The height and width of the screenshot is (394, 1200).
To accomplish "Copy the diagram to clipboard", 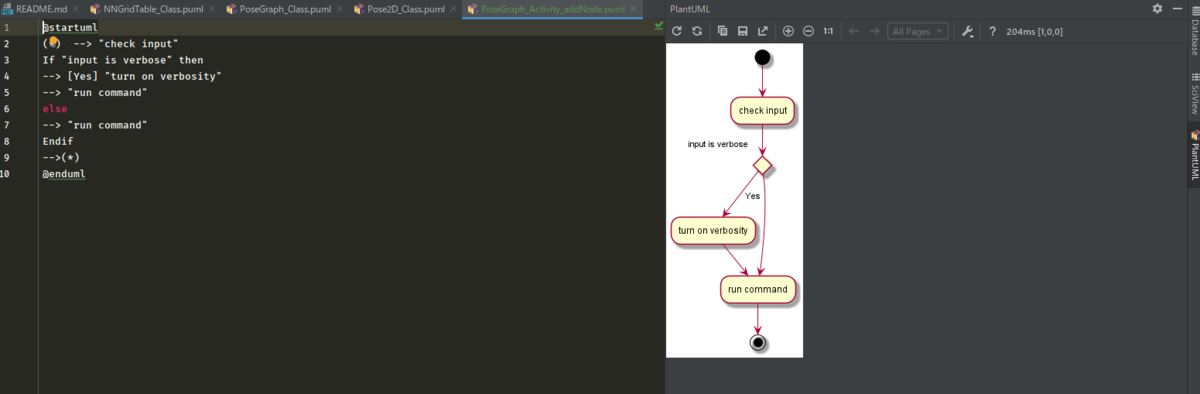I will 723,31.
